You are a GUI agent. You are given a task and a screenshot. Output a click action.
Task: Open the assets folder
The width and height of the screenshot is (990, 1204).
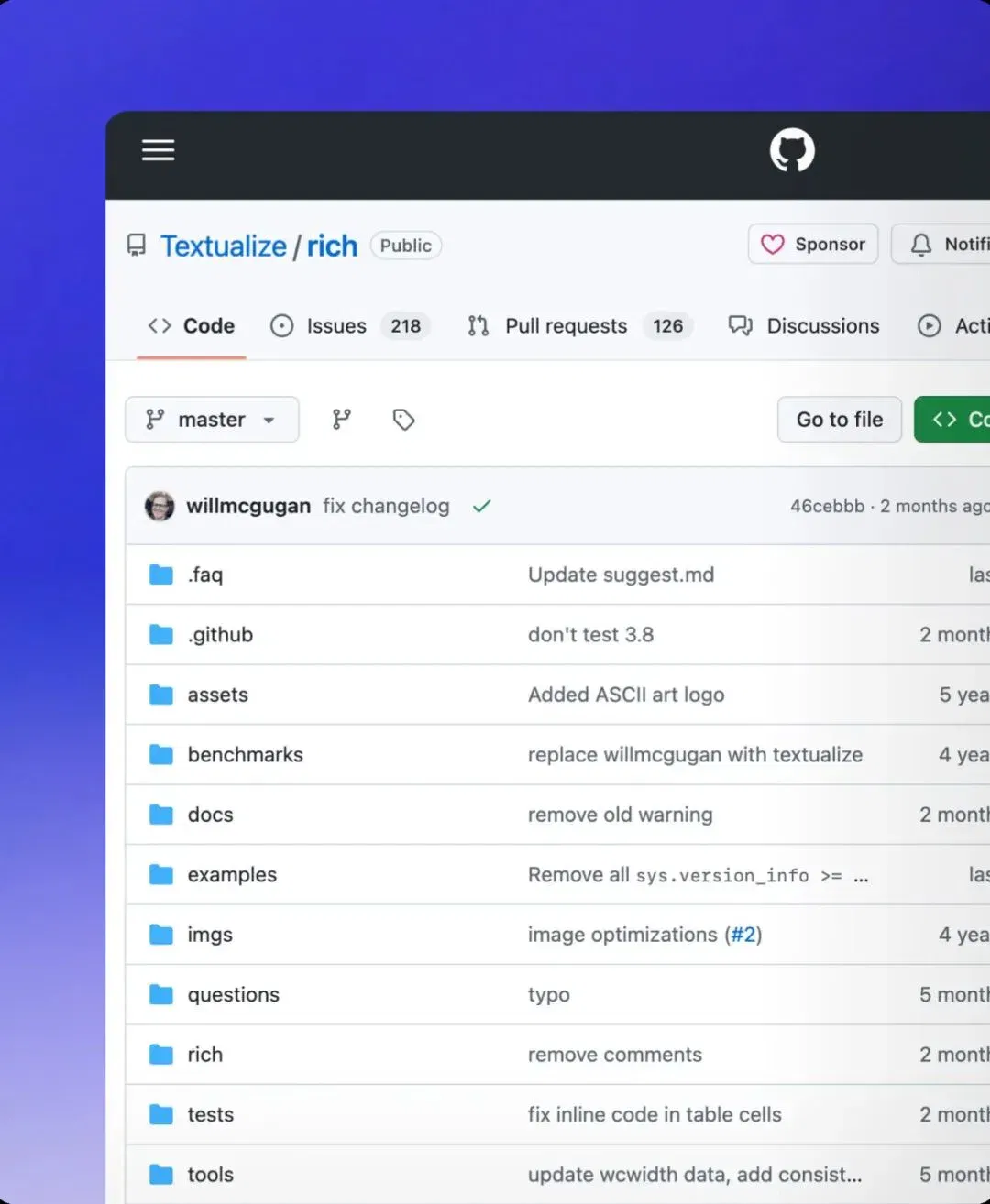[x=217, y=695]
